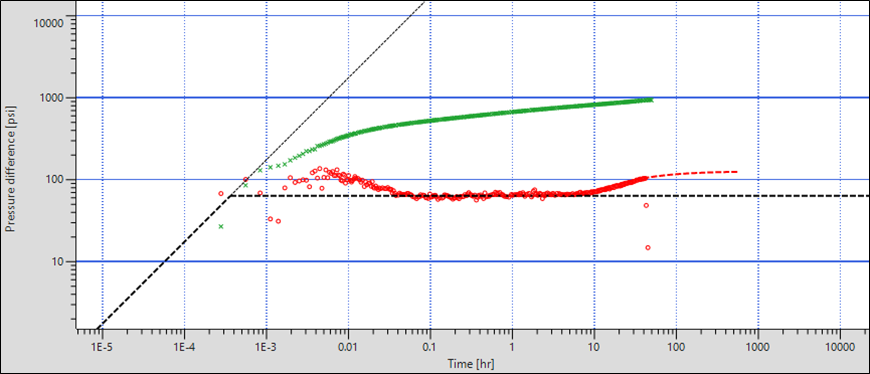Select the 1E-3 time axis label
870x374 pixels.
266,347
